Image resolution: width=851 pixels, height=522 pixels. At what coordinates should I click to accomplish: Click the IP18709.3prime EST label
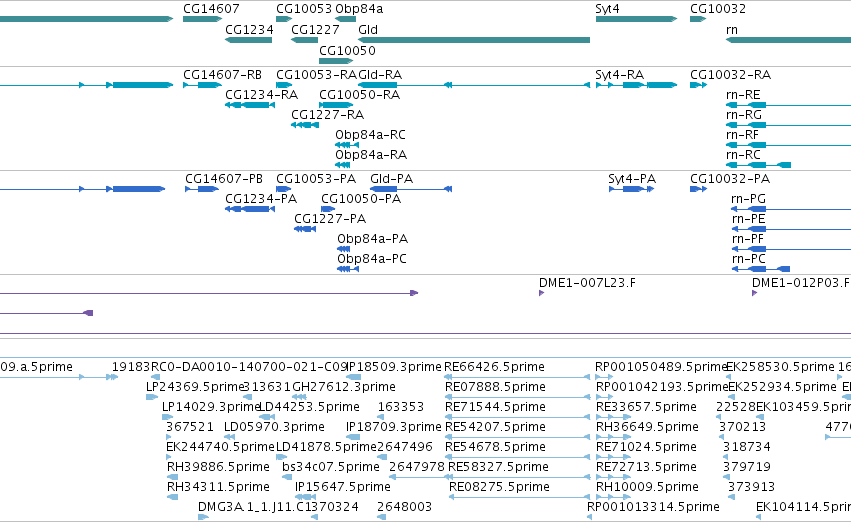pos(393,428)
